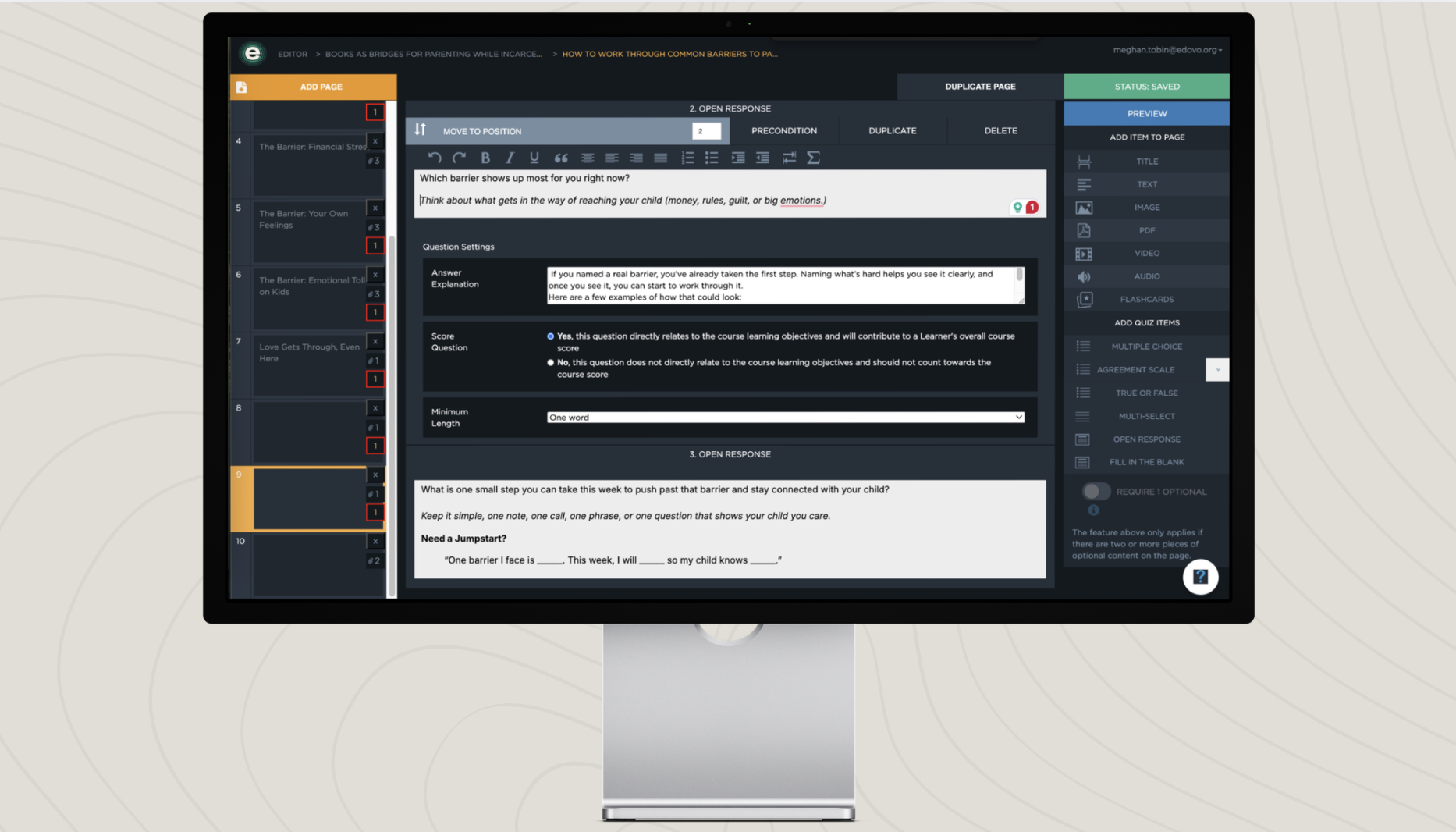The image size is (1456, 832).
Task: Click the Books as Bridges breadcrumb
Action: tap(433, 54)
